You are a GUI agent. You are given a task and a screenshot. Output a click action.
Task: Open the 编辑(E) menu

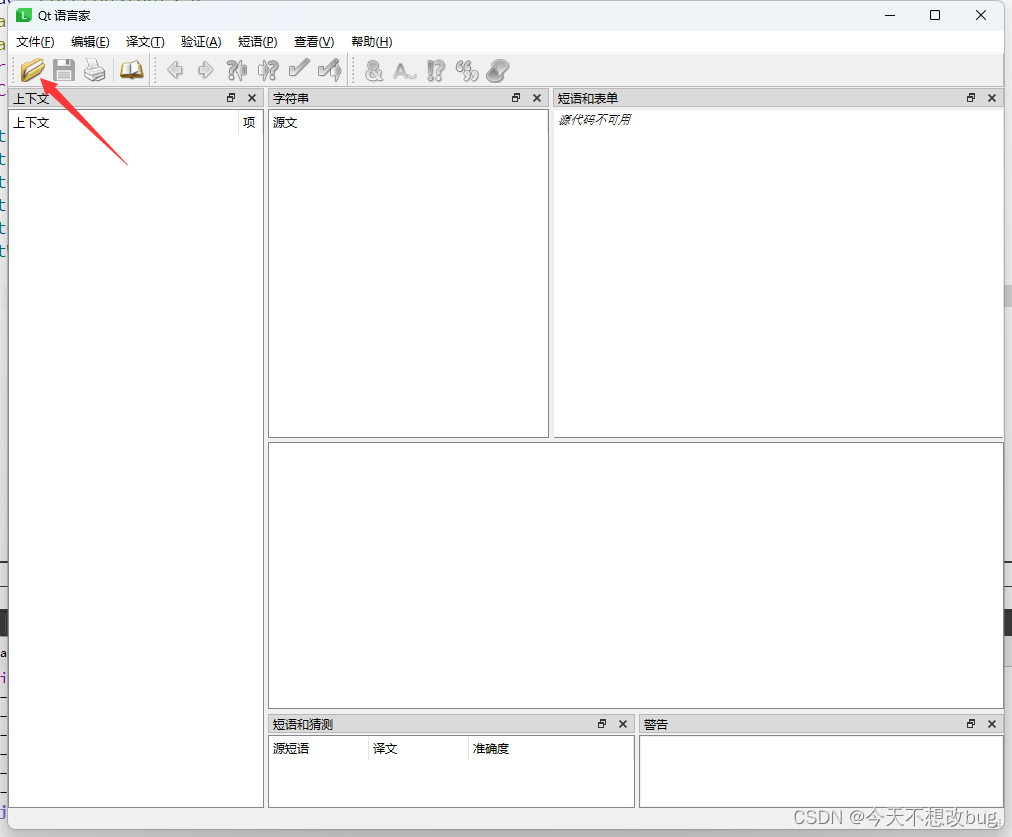coord(90,42)
